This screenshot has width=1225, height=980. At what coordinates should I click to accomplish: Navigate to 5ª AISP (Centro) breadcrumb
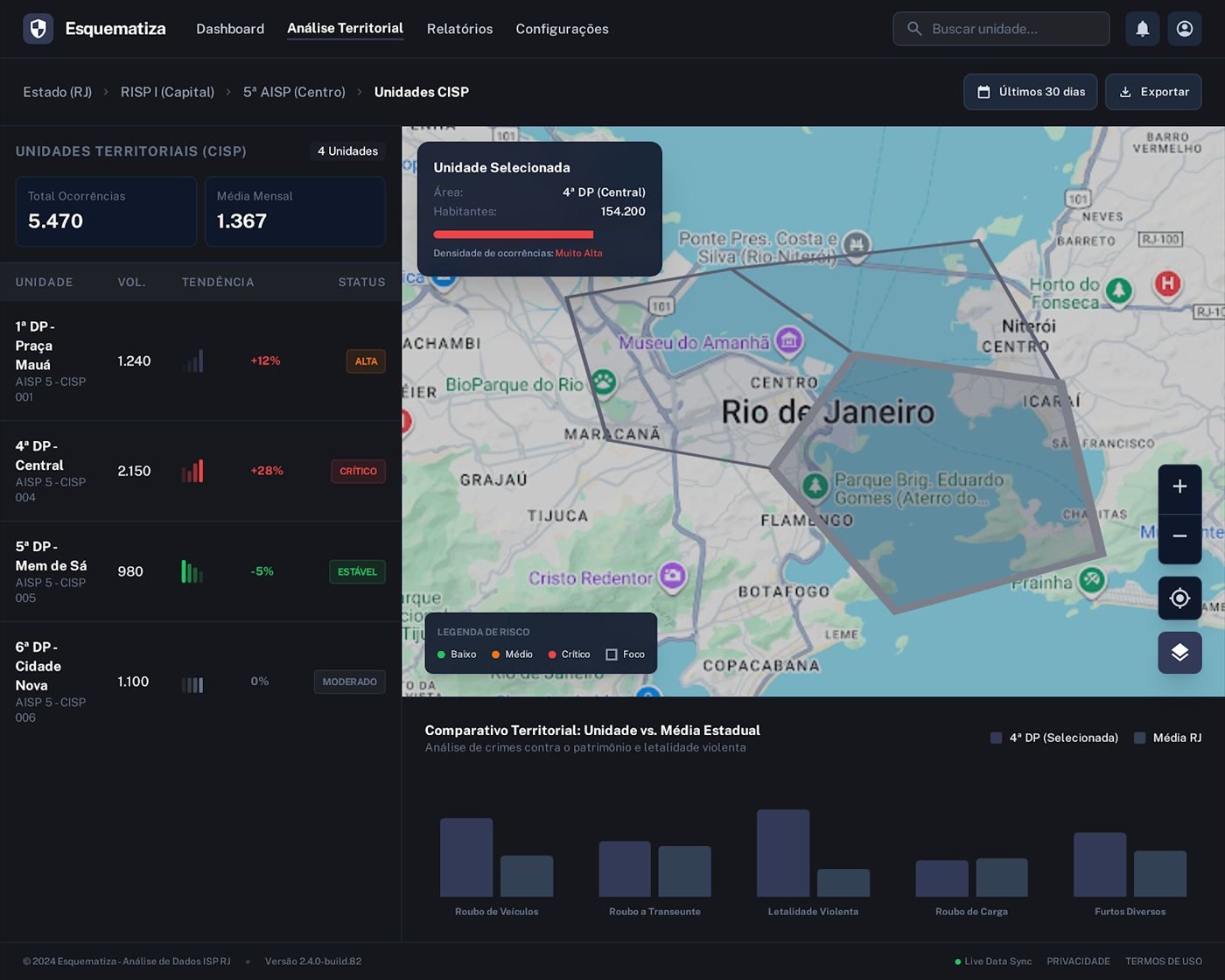pos(294,92)
